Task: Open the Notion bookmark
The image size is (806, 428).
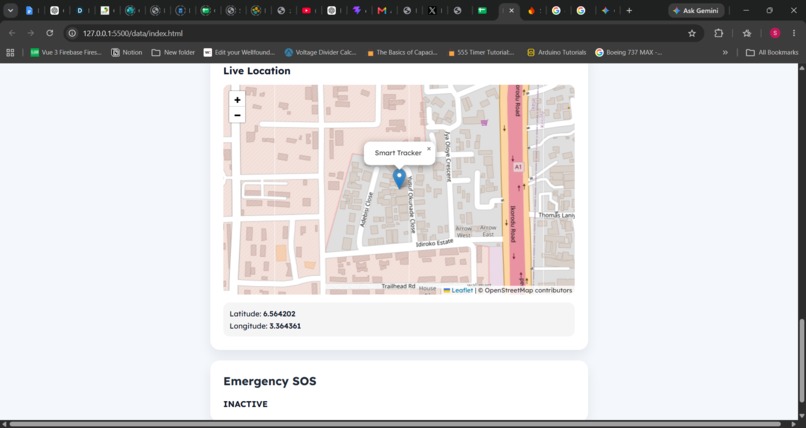Action: point(126,52)
